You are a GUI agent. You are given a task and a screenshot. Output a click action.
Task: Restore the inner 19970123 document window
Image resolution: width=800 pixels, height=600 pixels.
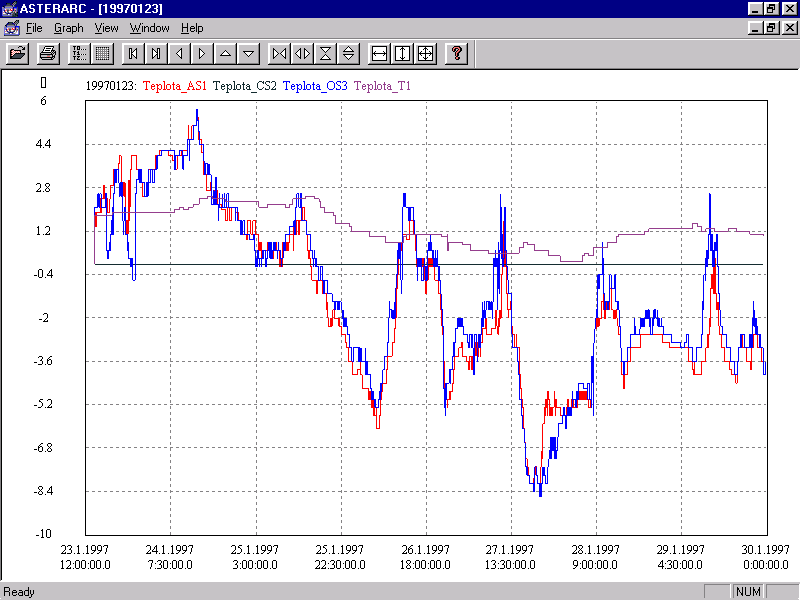[771, 28]
